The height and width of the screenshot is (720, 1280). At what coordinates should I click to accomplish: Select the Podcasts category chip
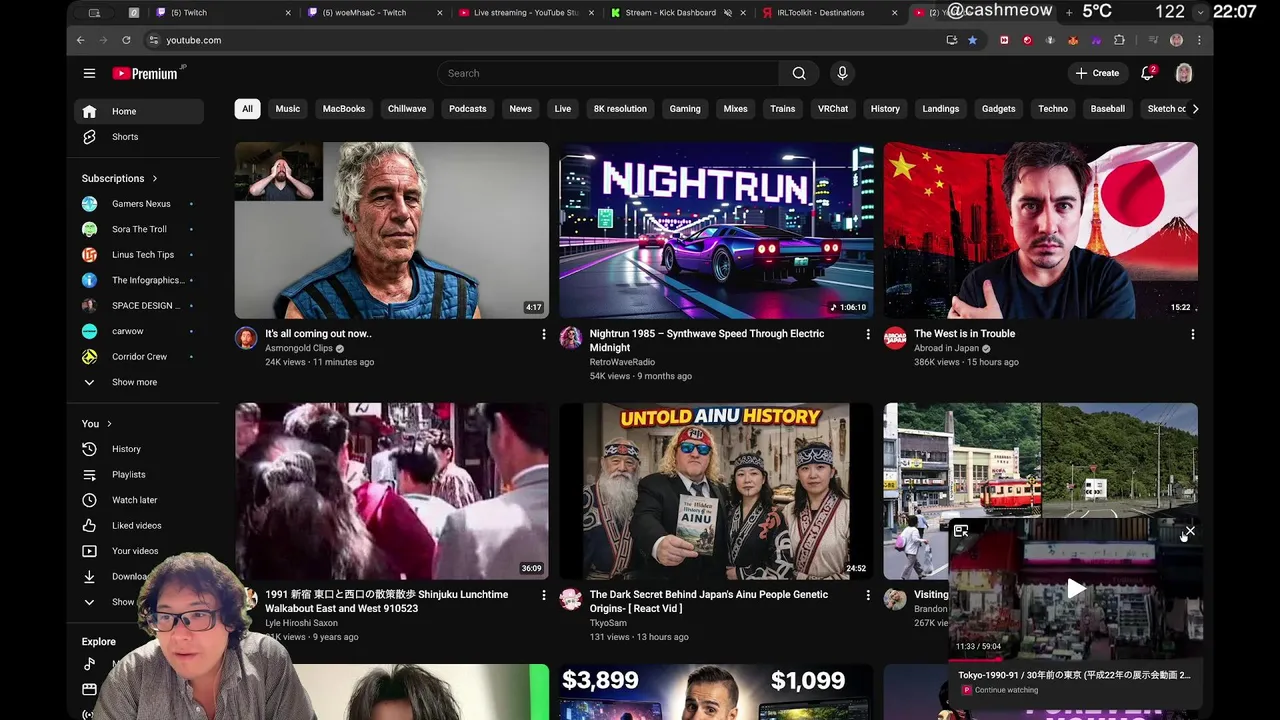tap(468, 109)
